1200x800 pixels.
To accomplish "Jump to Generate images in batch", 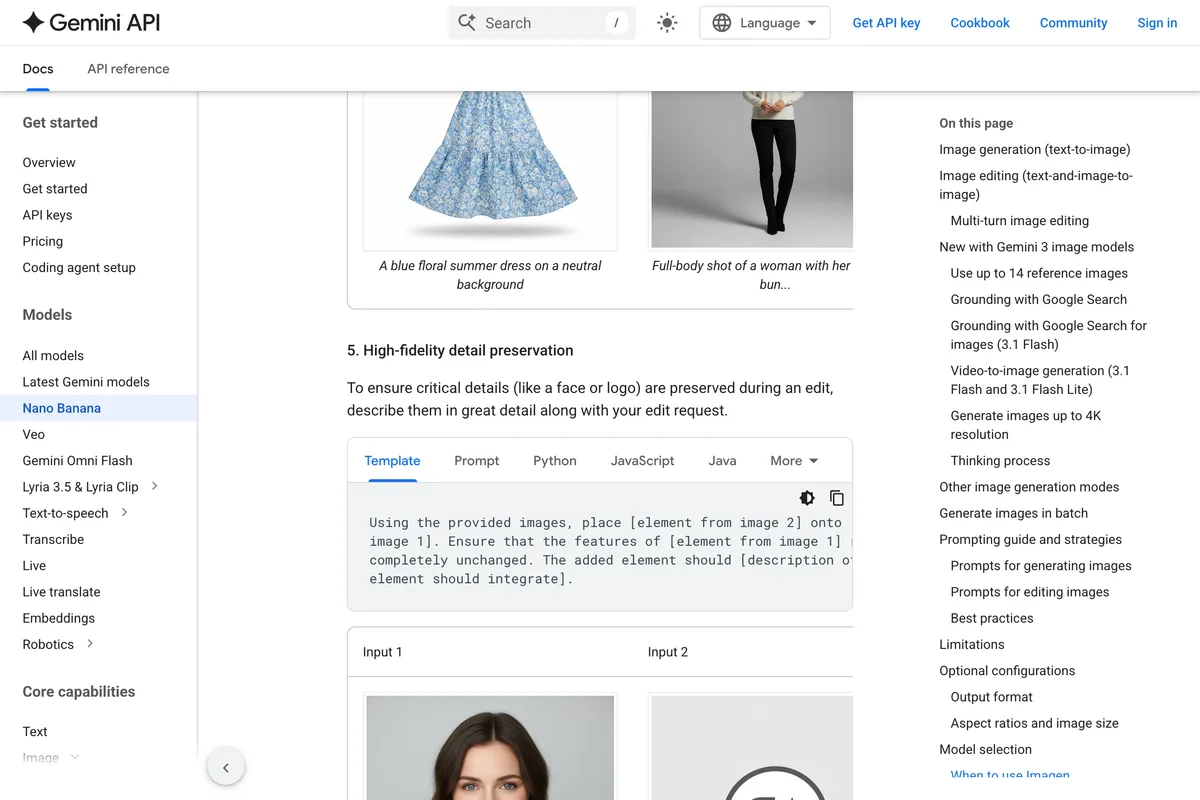I will pyautogui.click(x=1013, y=513).
